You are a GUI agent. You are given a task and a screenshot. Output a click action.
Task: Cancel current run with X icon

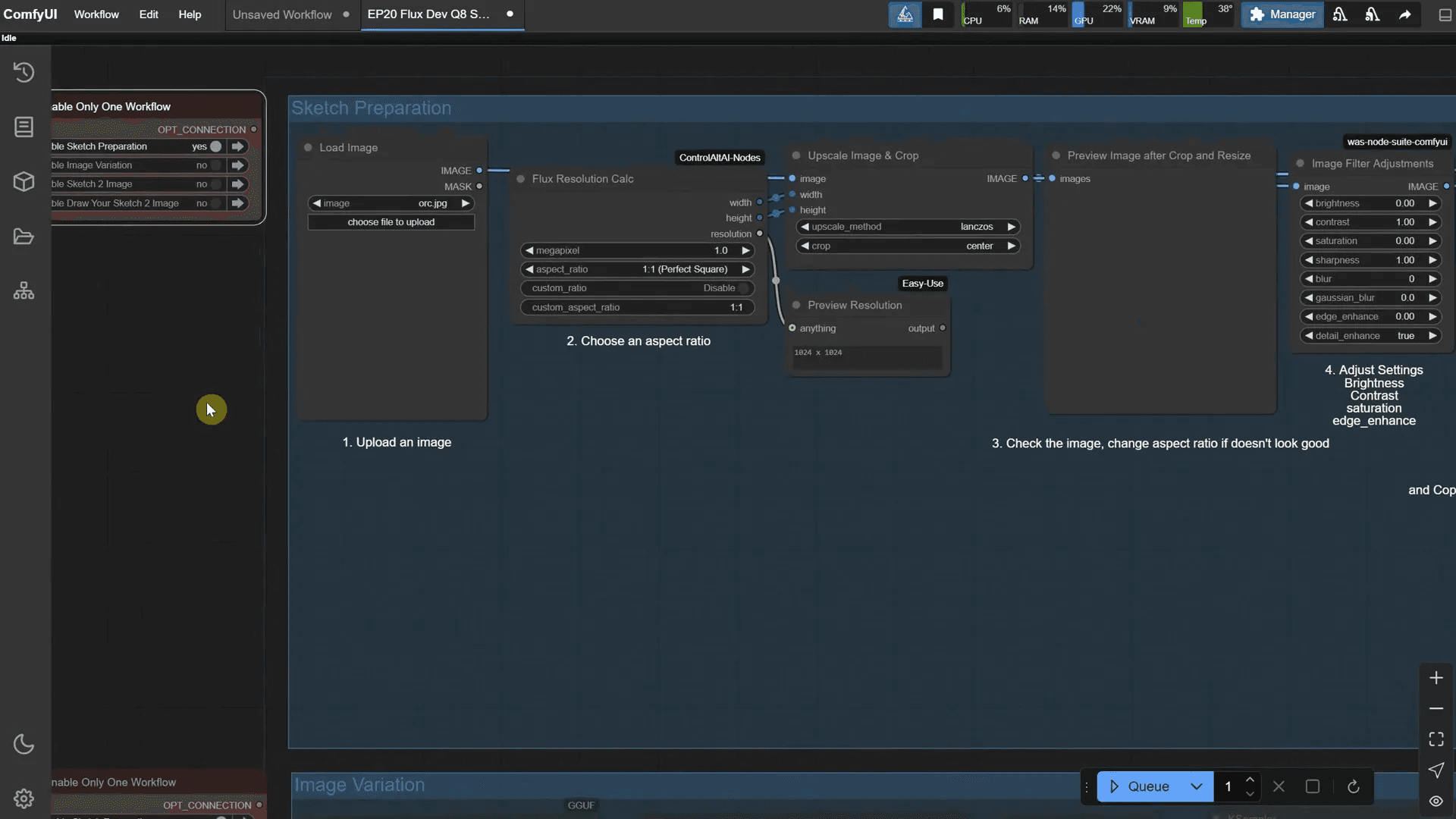point(1279,786)
